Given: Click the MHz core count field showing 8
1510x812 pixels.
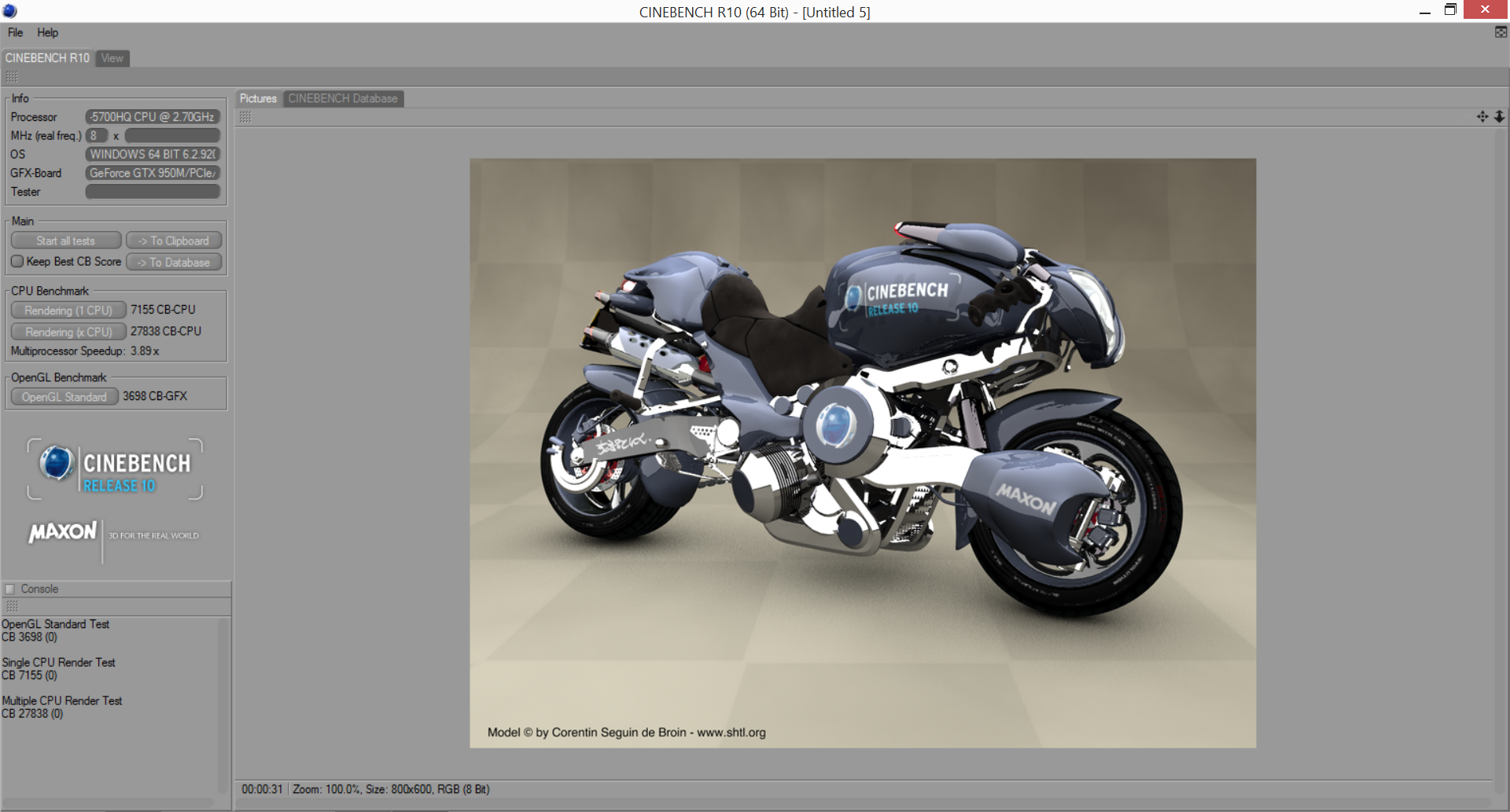Looking at the screenshot, I should (x=96, y=136).
